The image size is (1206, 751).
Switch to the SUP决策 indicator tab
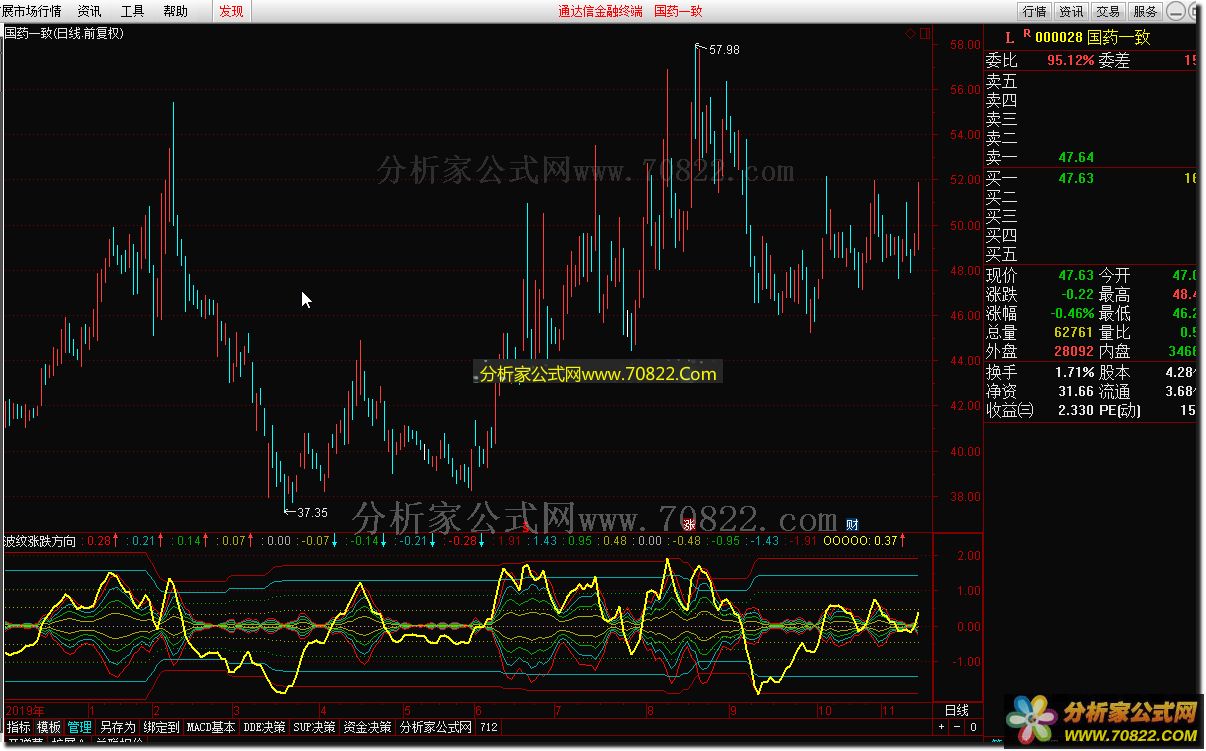coord(314,727)
